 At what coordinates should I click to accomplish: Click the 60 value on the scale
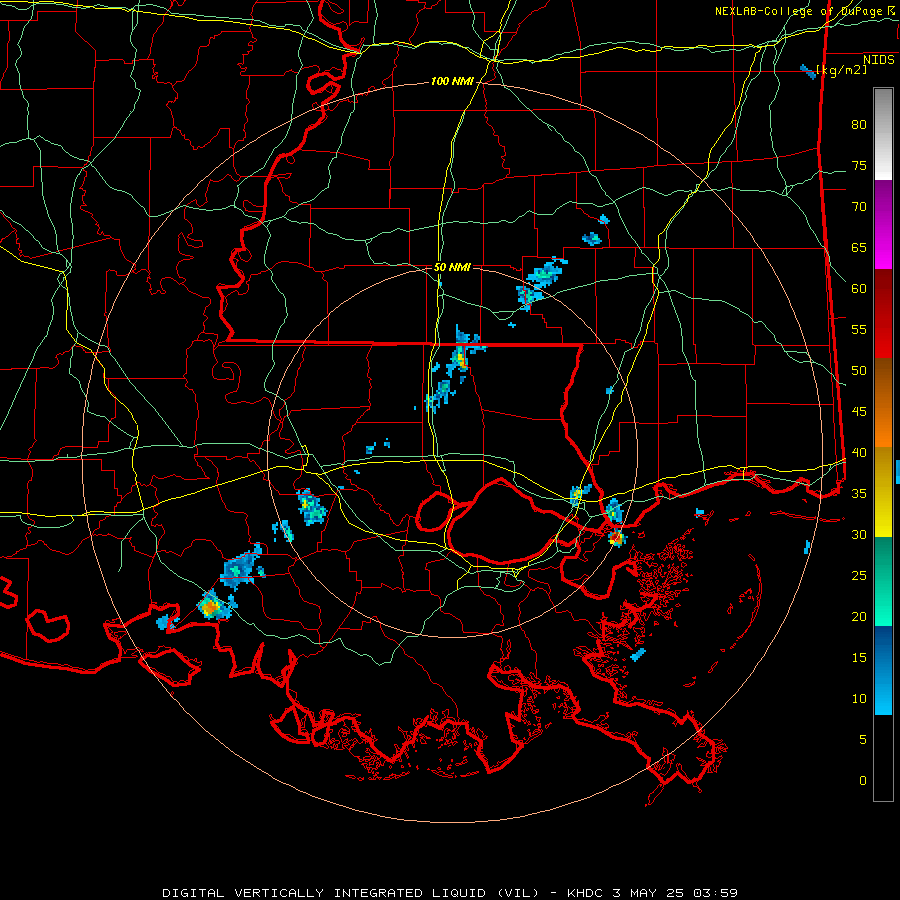click(859, 289)
